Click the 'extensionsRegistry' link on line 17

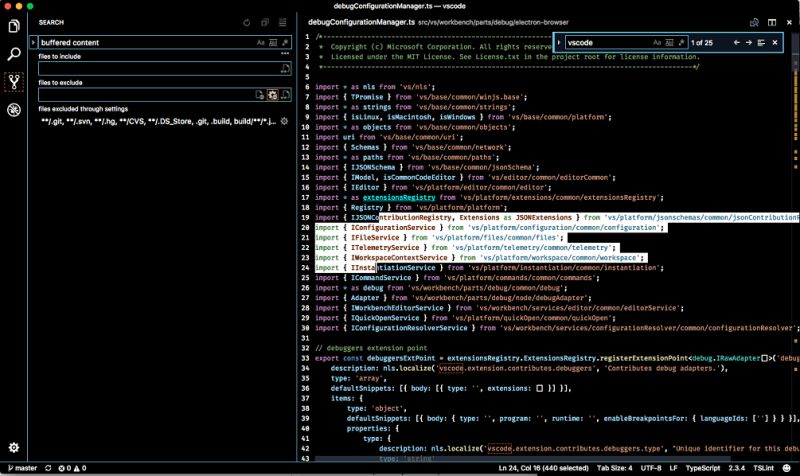point(399,197)
